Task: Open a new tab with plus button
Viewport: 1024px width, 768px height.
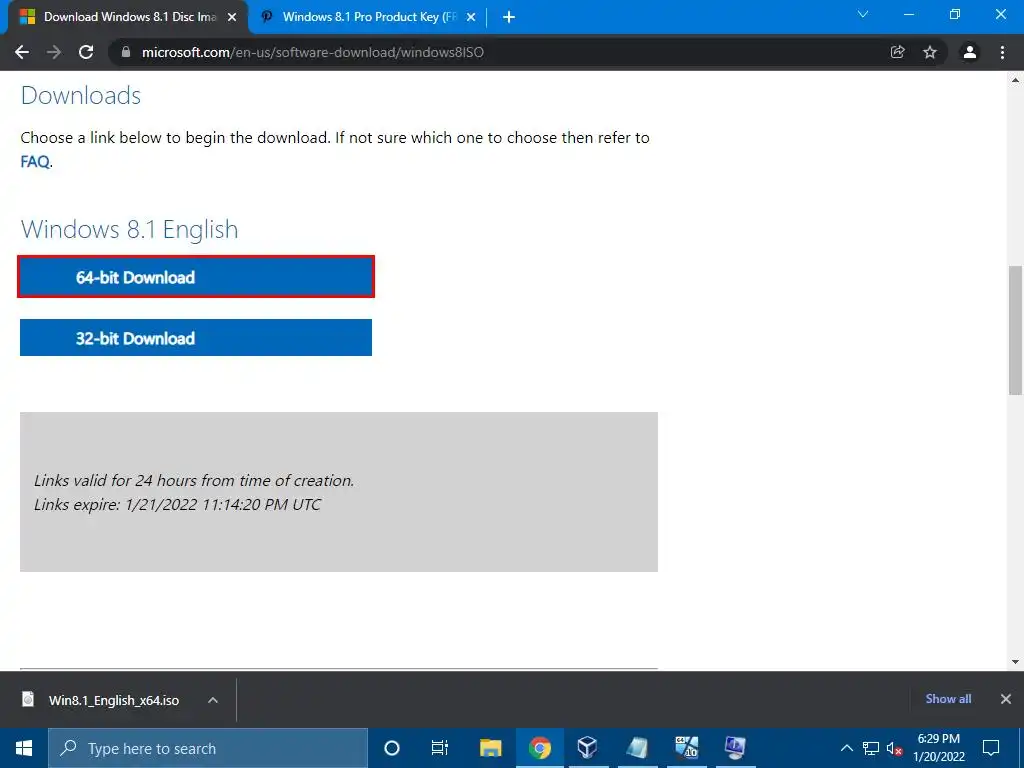Action: (x=509, y=17)
